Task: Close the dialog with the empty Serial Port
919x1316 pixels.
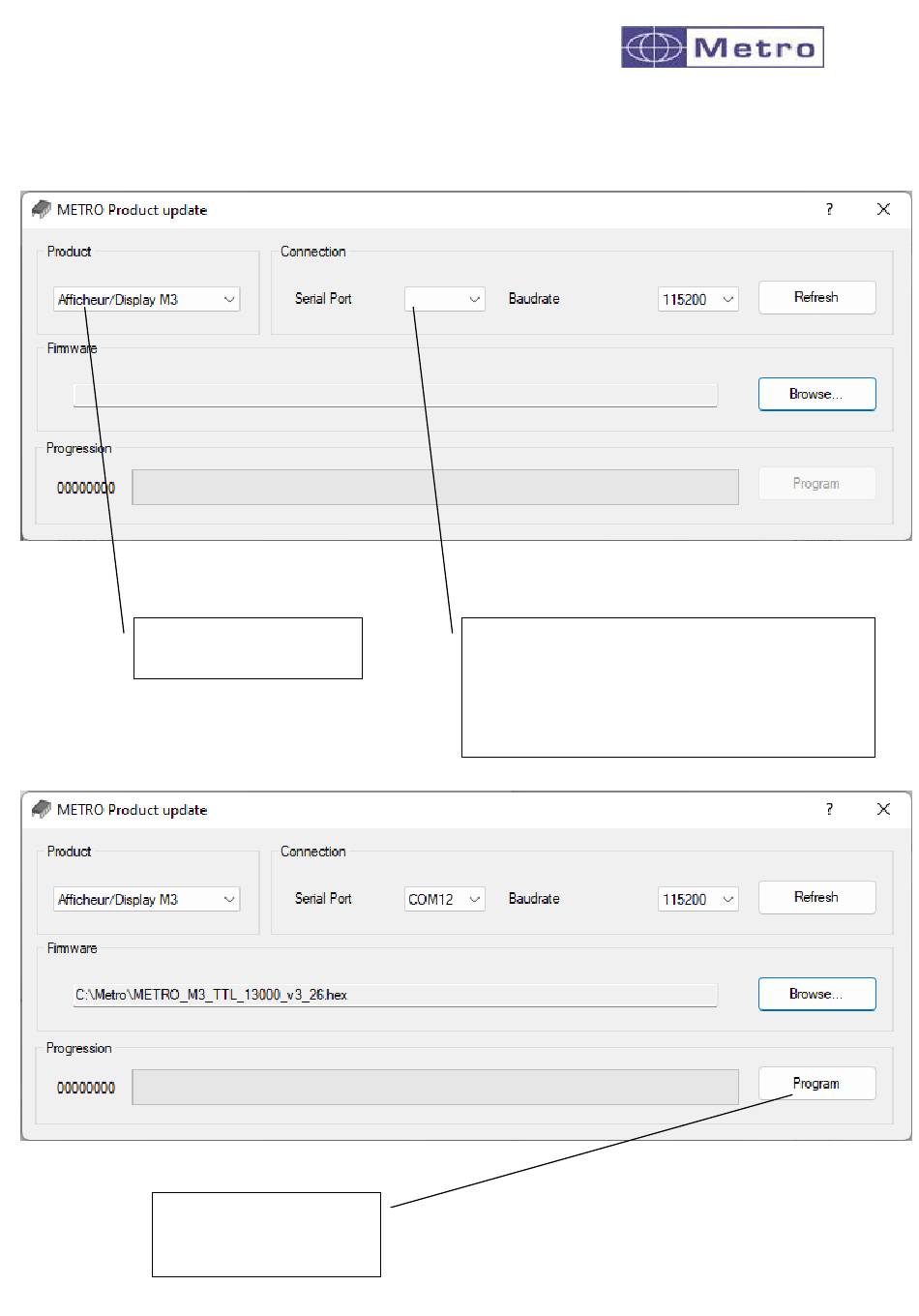Action: click(883, 209)
